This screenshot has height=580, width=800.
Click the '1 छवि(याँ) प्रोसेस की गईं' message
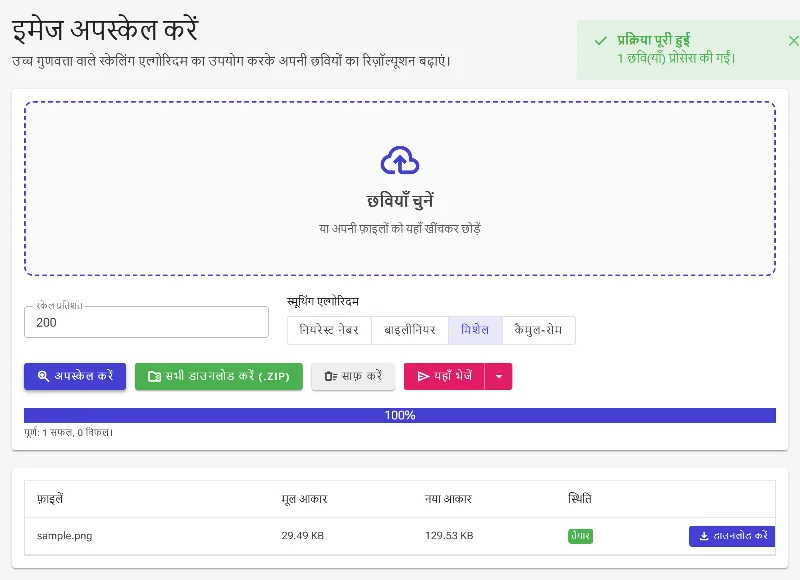tap(677, 58)
